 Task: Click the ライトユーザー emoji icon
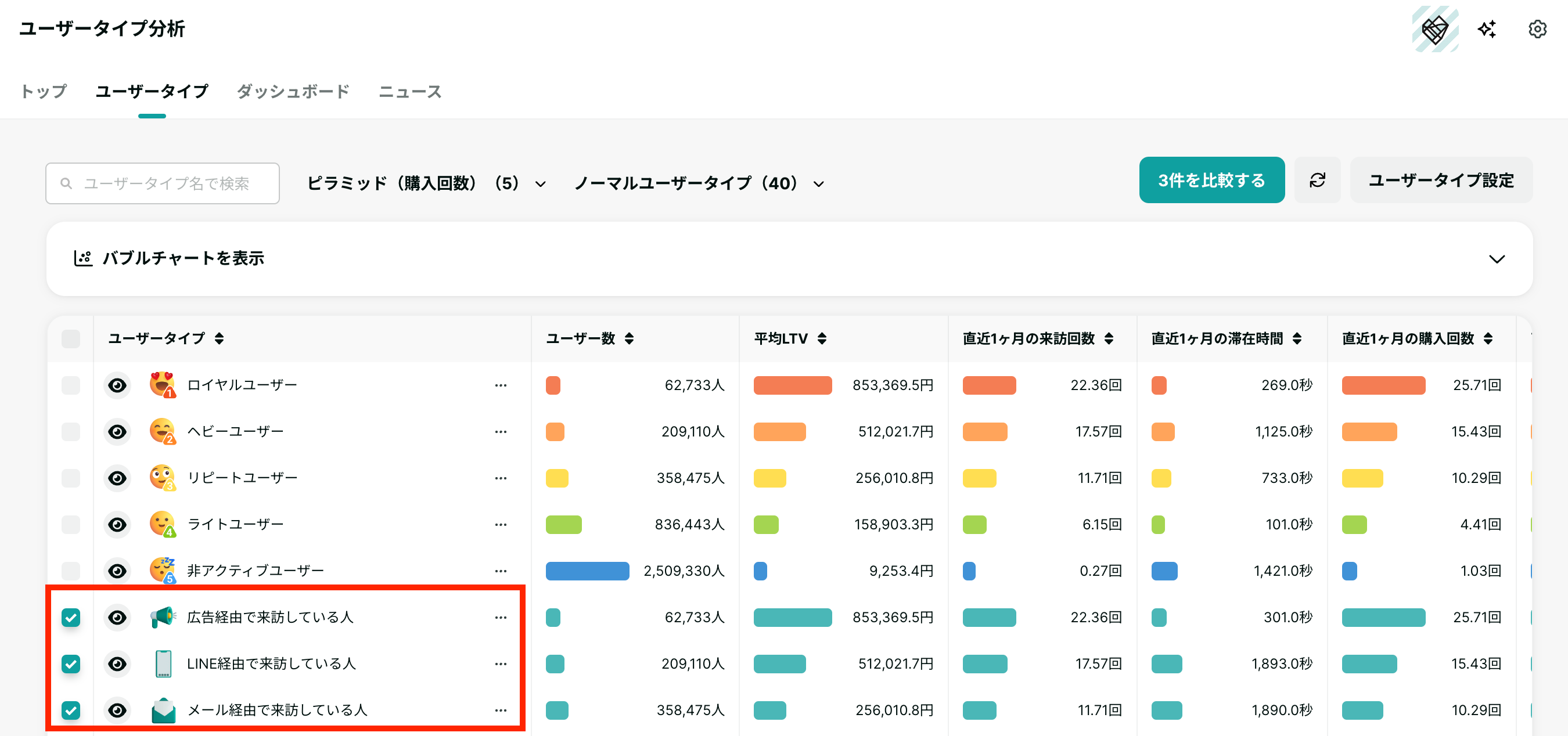[163, 524]
